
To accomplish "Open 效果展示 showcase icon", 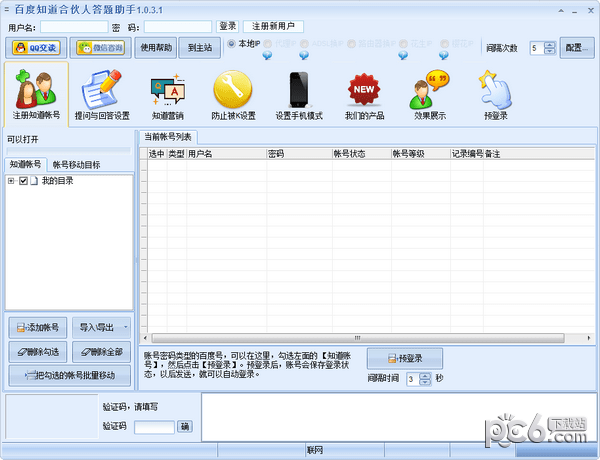I will pos(430,94).
